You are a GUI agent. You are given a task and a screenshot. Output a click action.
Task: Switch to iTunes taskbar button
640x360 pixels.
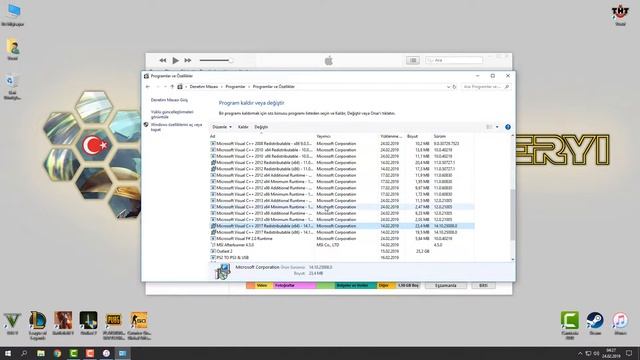pos(106,353)
